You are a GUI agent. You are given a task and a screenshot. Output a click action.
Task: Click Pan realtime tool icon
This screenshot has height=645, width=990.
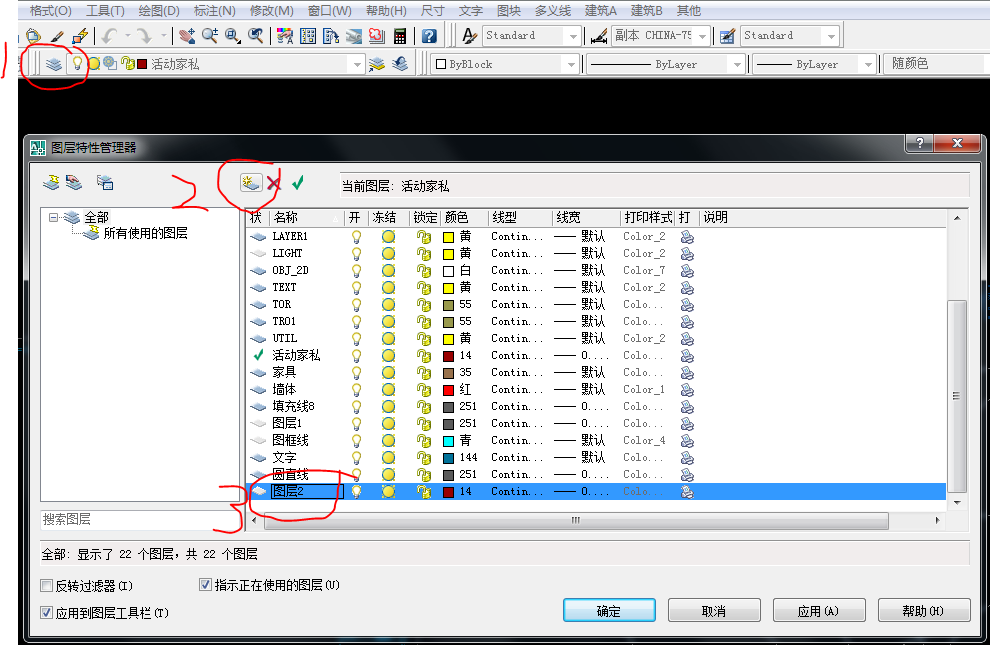[x=187, y=36]
